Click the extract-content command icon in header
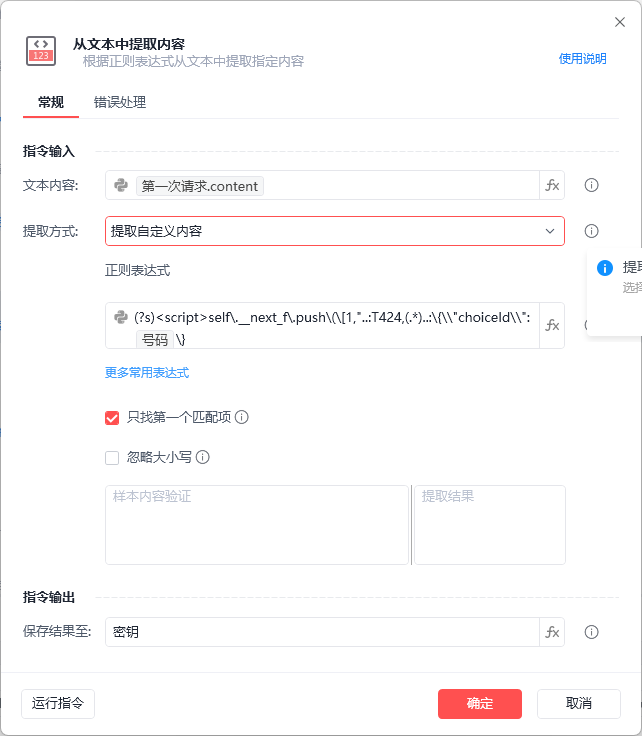Screen dimensions: 642x736 [41, 51]
